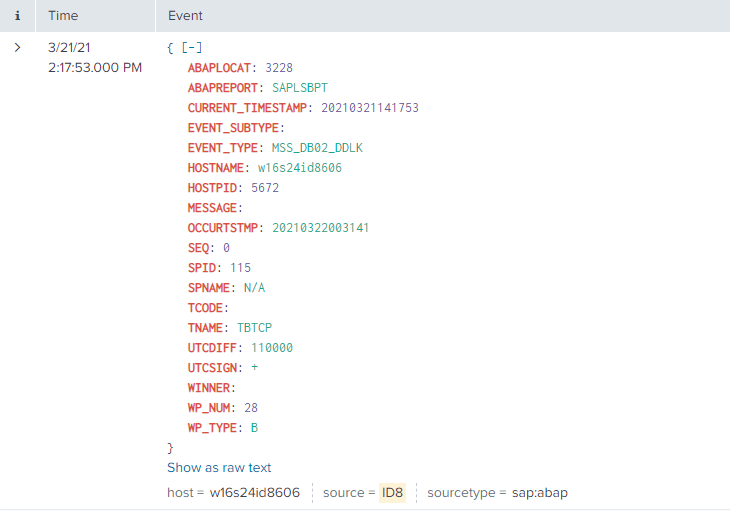The height and width of the screenshot is (525, 730).
Task: Select OCCURTSTMP value 20210322003141
Action: pyautogui.click(x=320, y=228)
